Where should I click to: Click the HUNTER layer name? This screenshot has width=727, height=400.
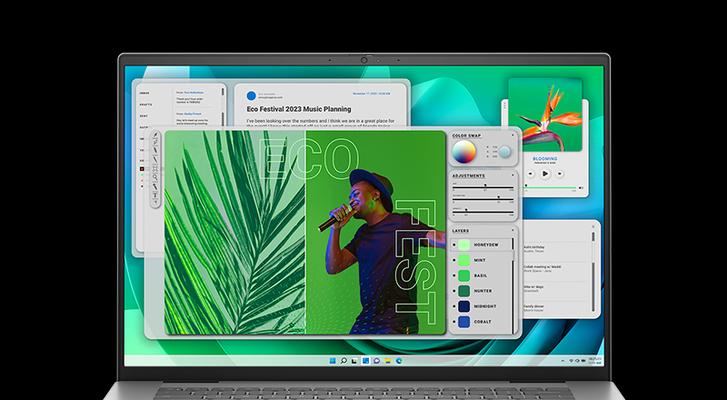483,291
